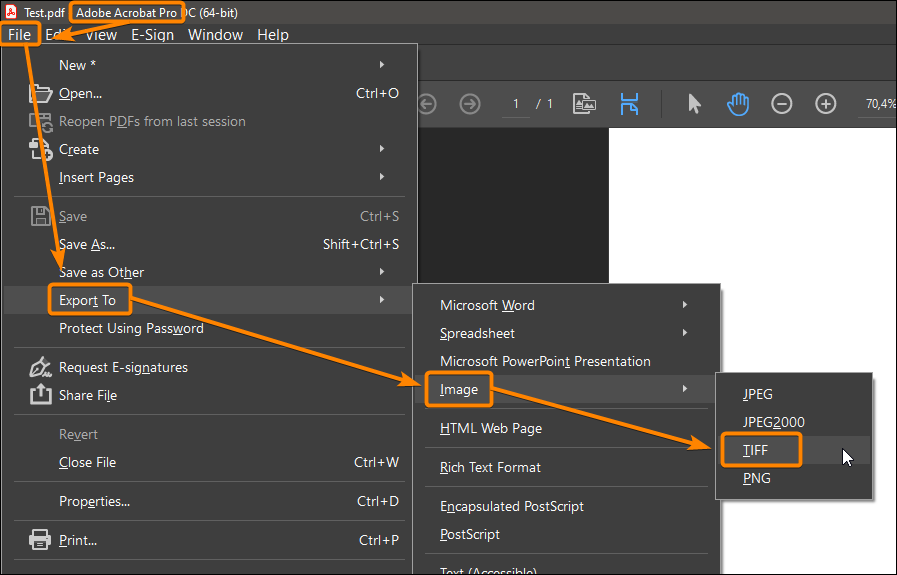This screenshot has height=575, width=897.
Task: Select Microsoft PowerPoint Presentation export
Action: pyautogui.click(x=566, y=361)
